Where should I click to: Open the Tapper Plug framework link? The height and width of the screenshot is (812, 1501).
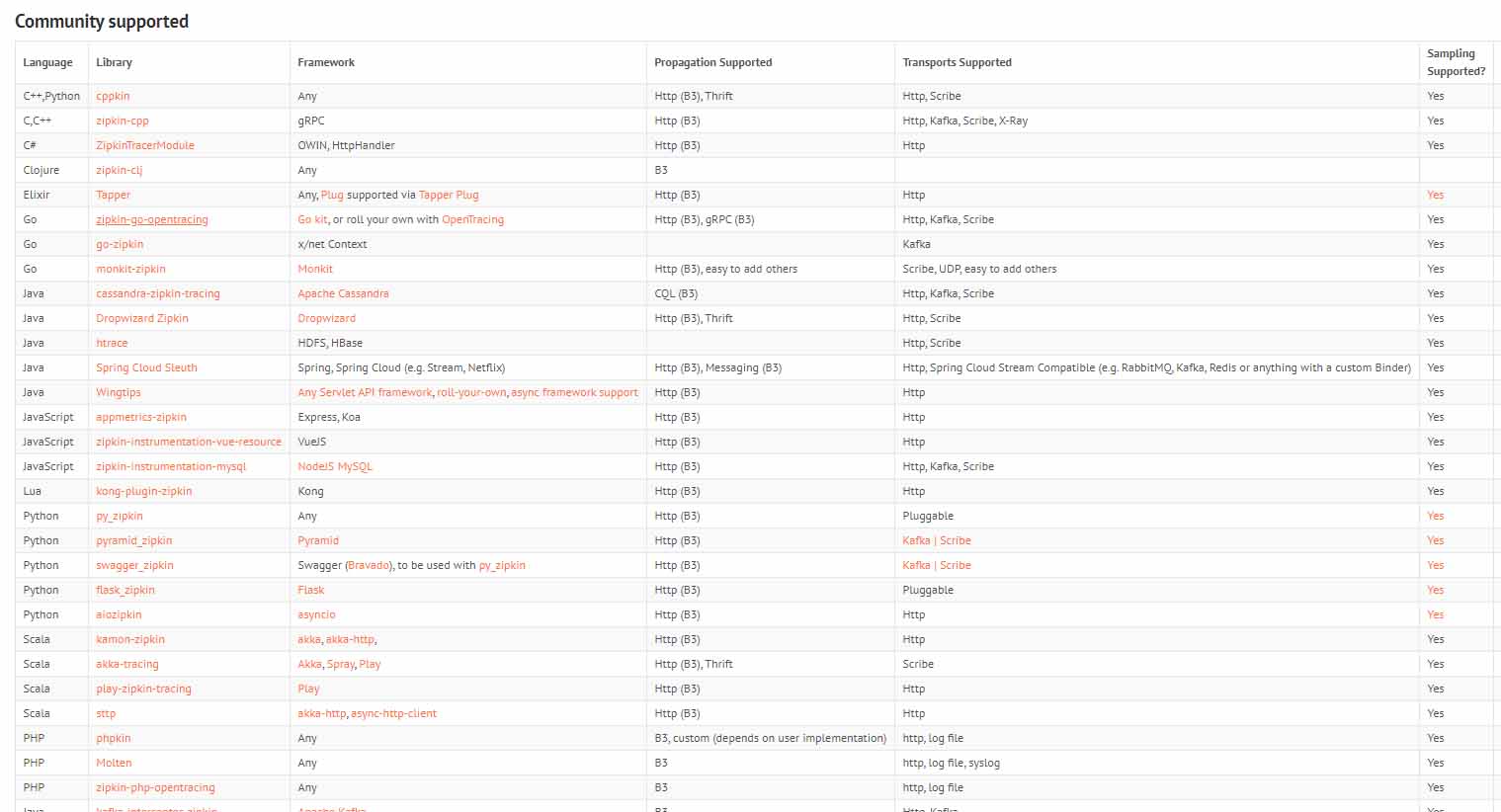pyautogui.click(x=449, y=195)
